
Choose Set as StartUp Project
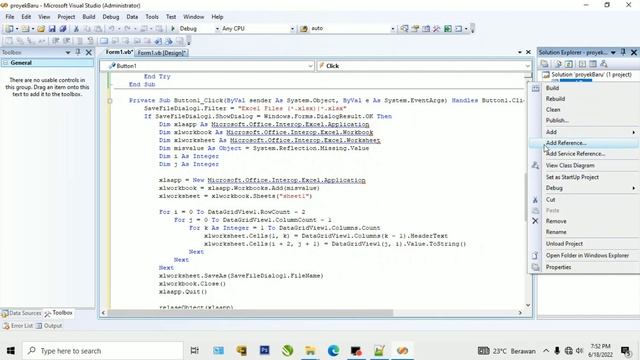pyautogui.click(x=584, y=177)
